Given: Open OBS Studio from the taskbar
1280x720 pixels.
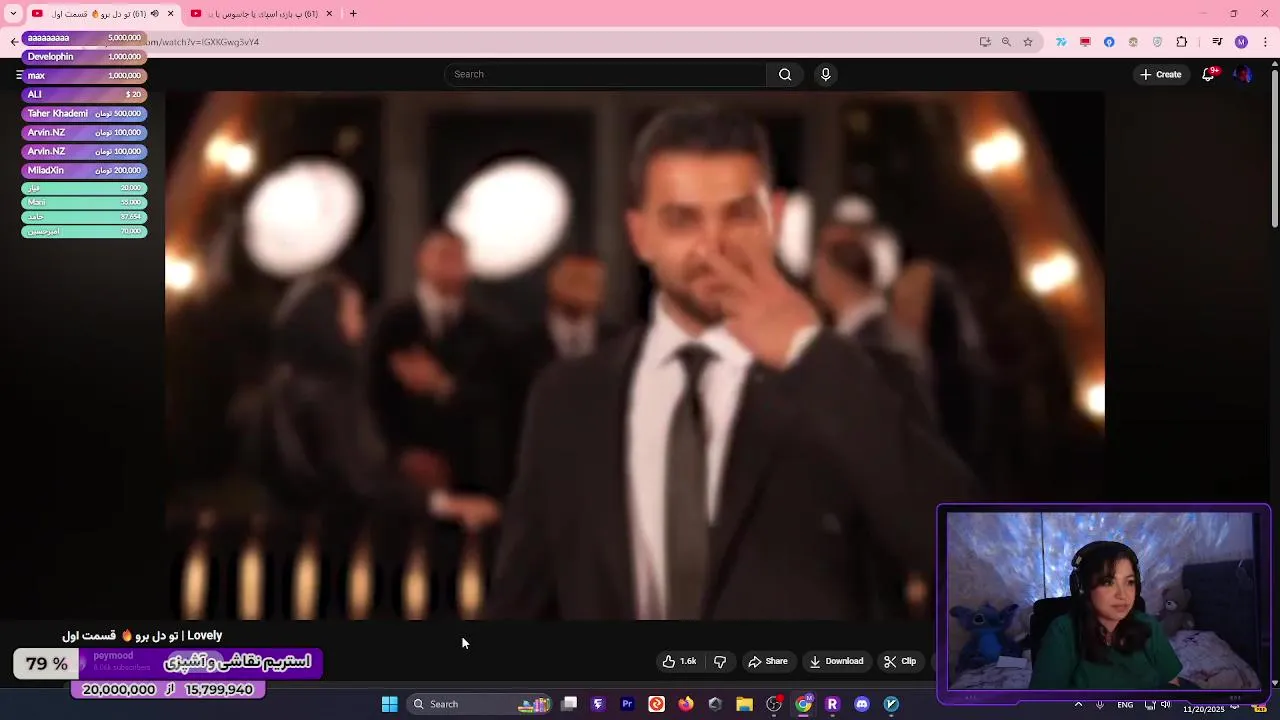Looking at the screenshot, I should 774,704.
